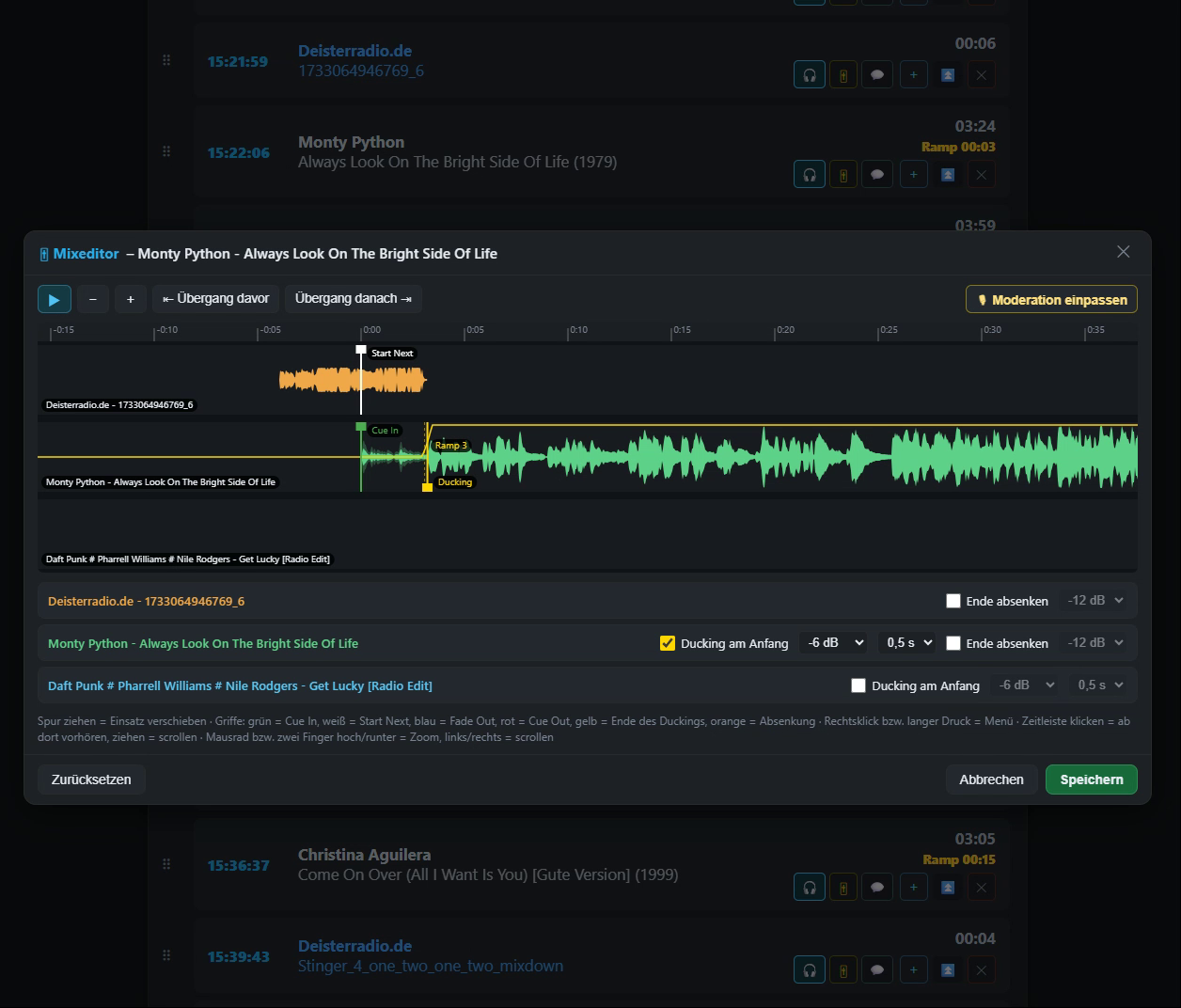Image resolution: width=1181 pixels, height=1008 pixels.
Task: Remove 15:21:59 row with X icon
Action: point(982,75)
